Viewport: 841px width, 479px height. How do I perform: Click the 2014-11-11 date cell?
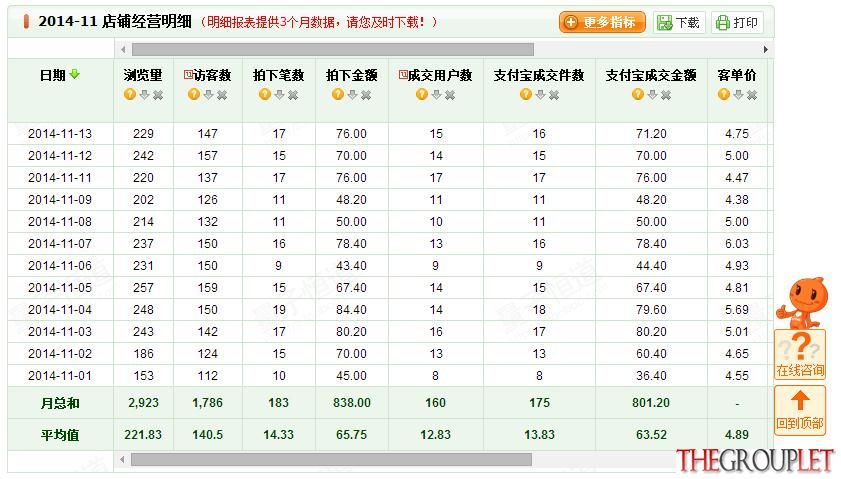tap(60, 178)
